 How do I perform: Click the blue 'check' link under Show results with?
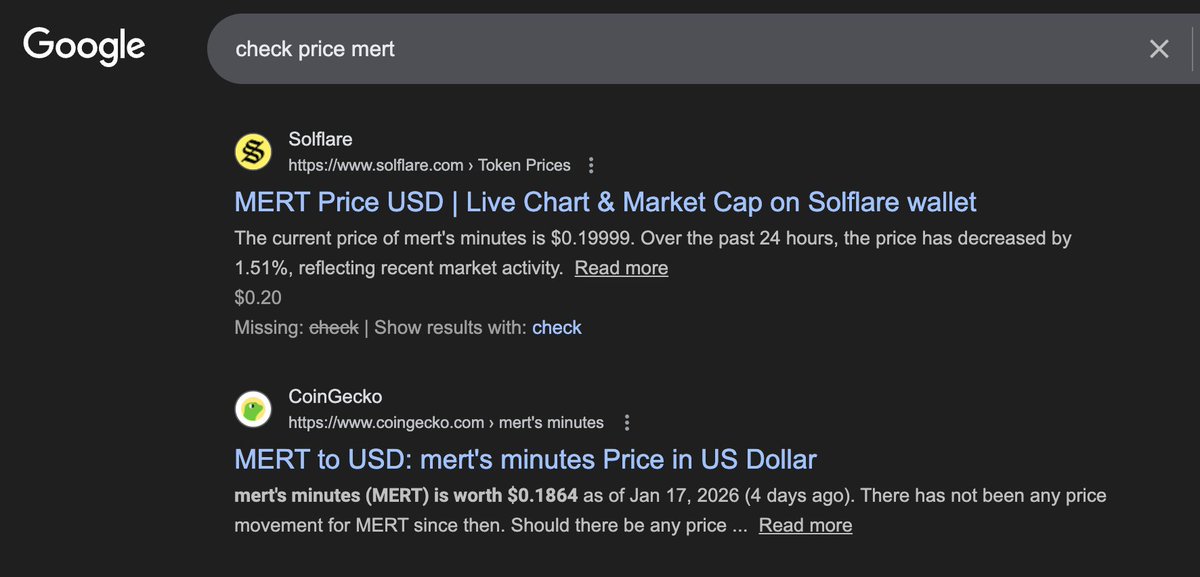click(557, 327)
